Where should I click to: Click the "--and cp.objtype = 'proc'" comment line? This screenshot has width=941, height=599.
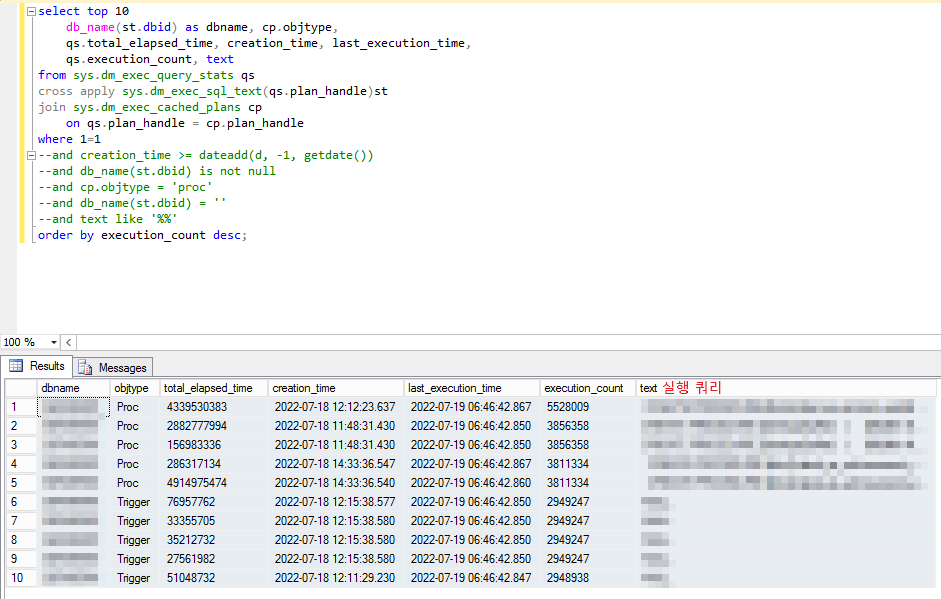(125, 187)
